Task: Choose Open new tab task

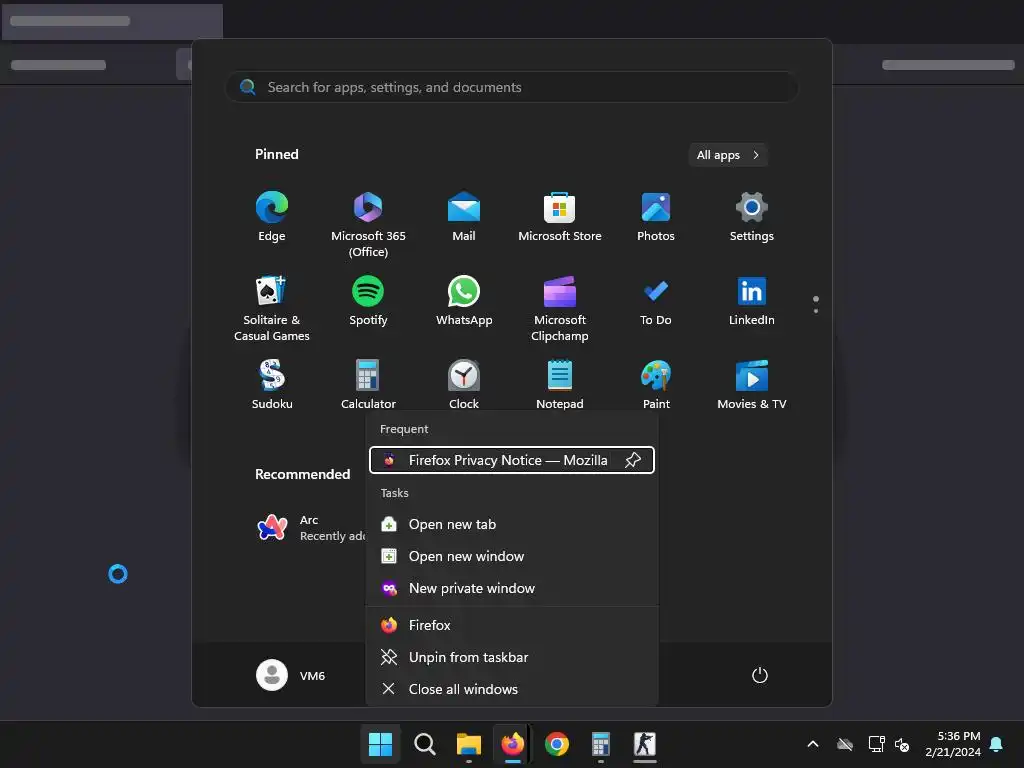Action: tap(511, 524)
